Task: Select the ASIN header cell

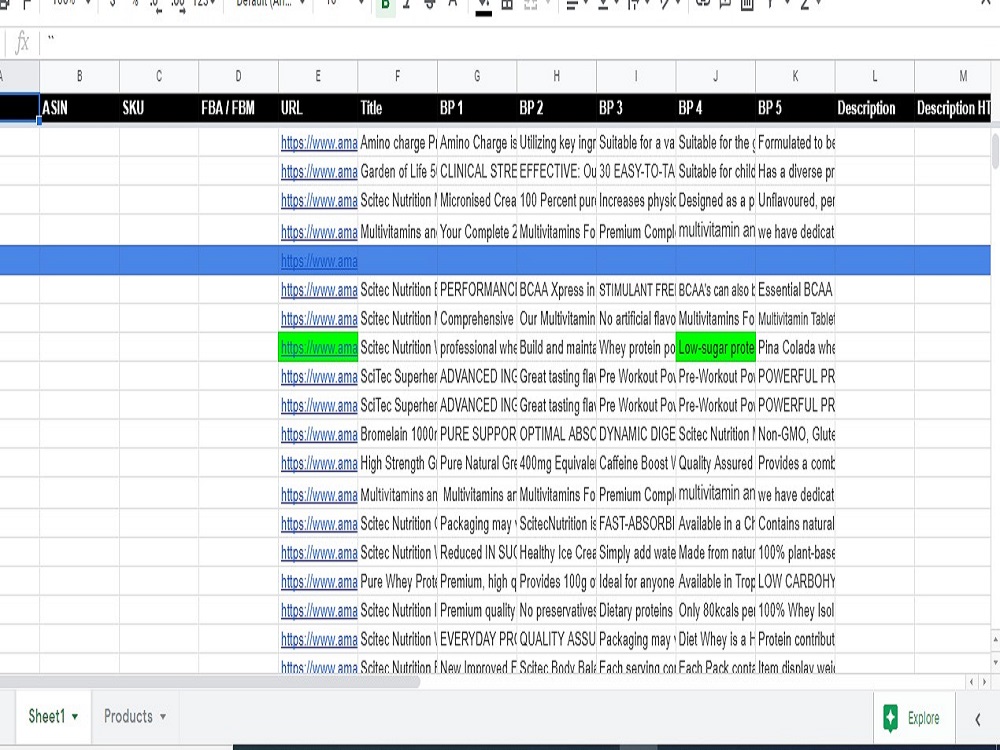Action: pyautogui.click(x=79, y=108)
